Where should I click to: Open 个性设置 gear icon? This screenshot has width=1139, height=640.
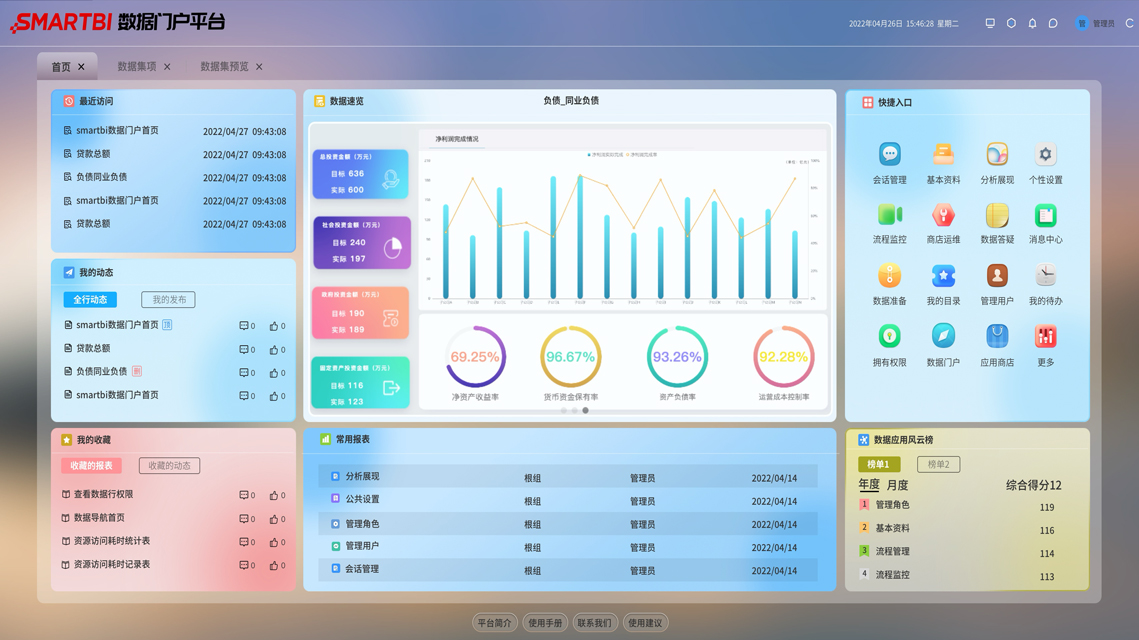pyautogui.click(x=1045, y=155)
